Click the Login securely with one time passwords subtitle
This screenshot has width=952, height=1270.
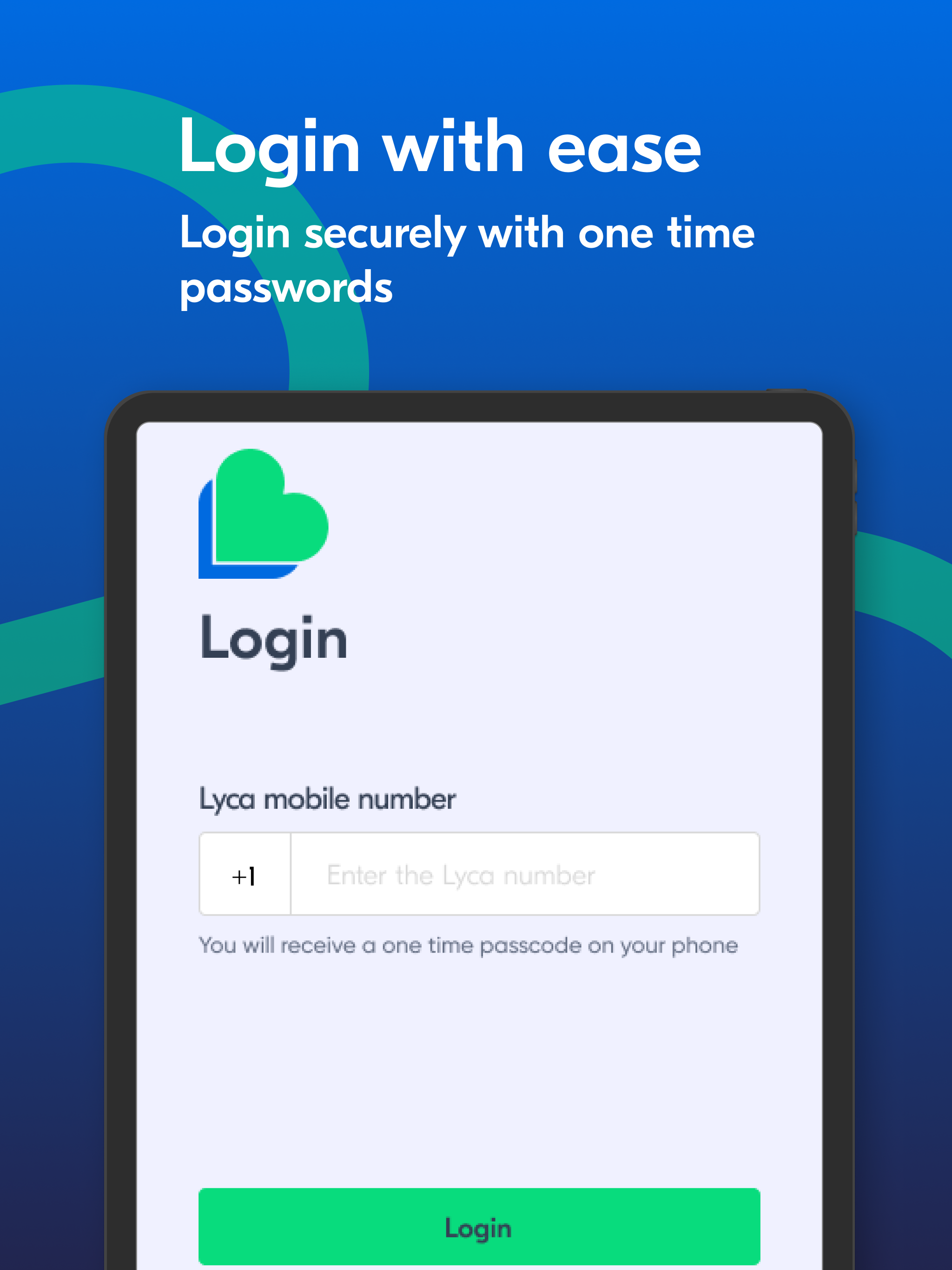click(x=467, y=260)
